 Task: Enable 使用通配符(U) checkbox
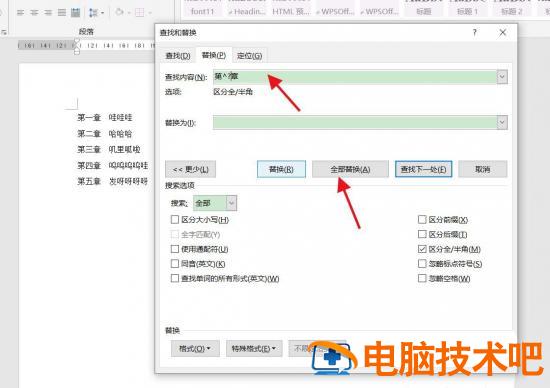tap(175, 249)
